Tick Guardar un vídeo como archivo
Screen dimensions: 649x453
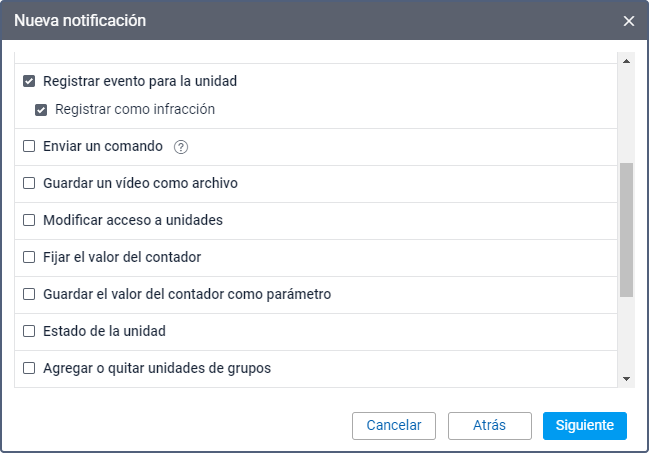pyautogui.click(x=29, y=183)
